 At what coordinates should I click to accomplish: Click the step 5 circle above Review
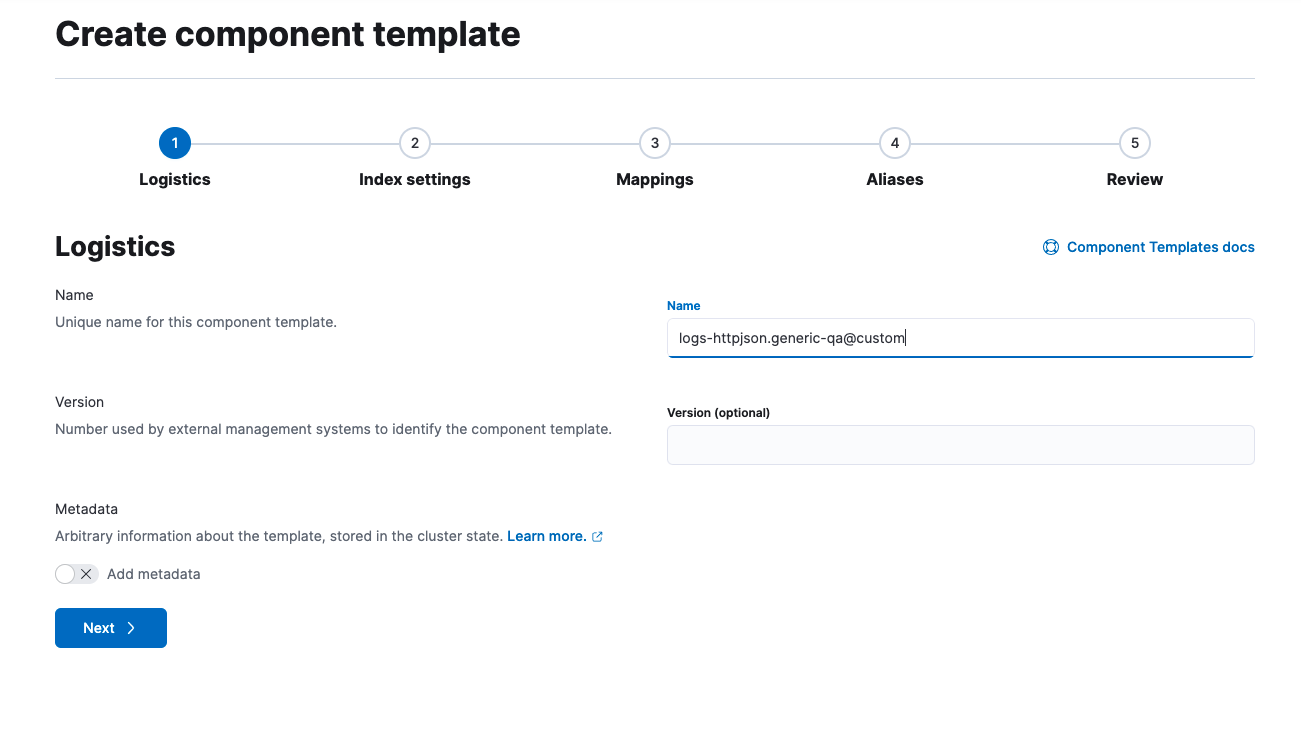click(1135, 143)
